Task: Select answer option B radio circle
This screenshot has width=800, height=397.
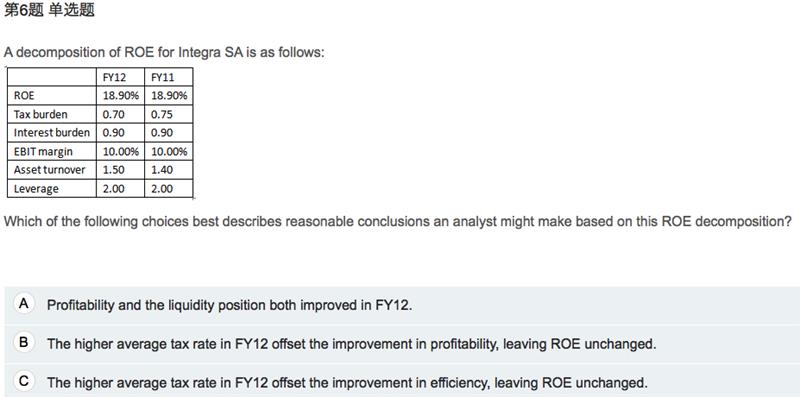Action: coord(23,342)
